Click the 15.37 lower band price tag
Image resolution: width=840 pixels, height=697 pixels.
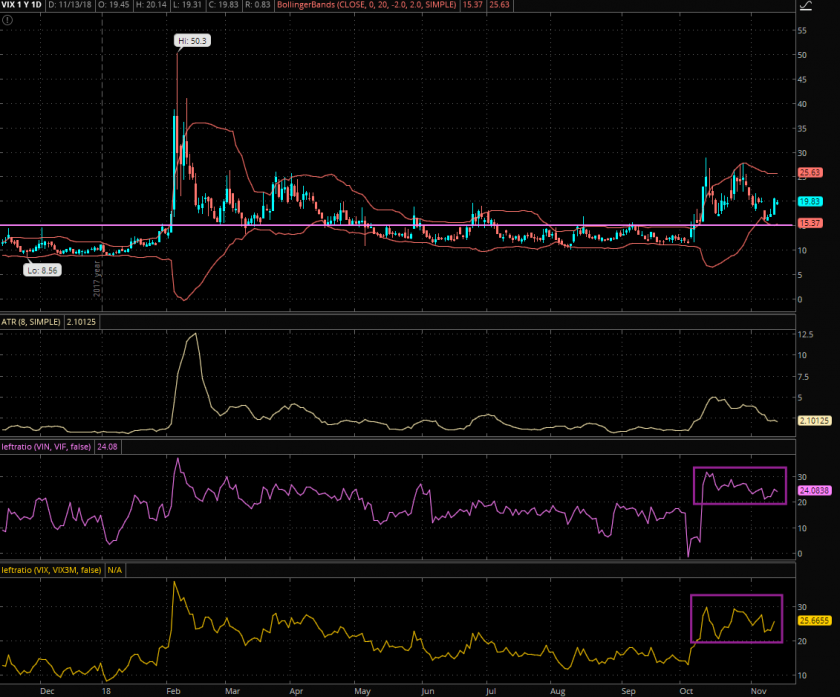click(x=810, y=223)
